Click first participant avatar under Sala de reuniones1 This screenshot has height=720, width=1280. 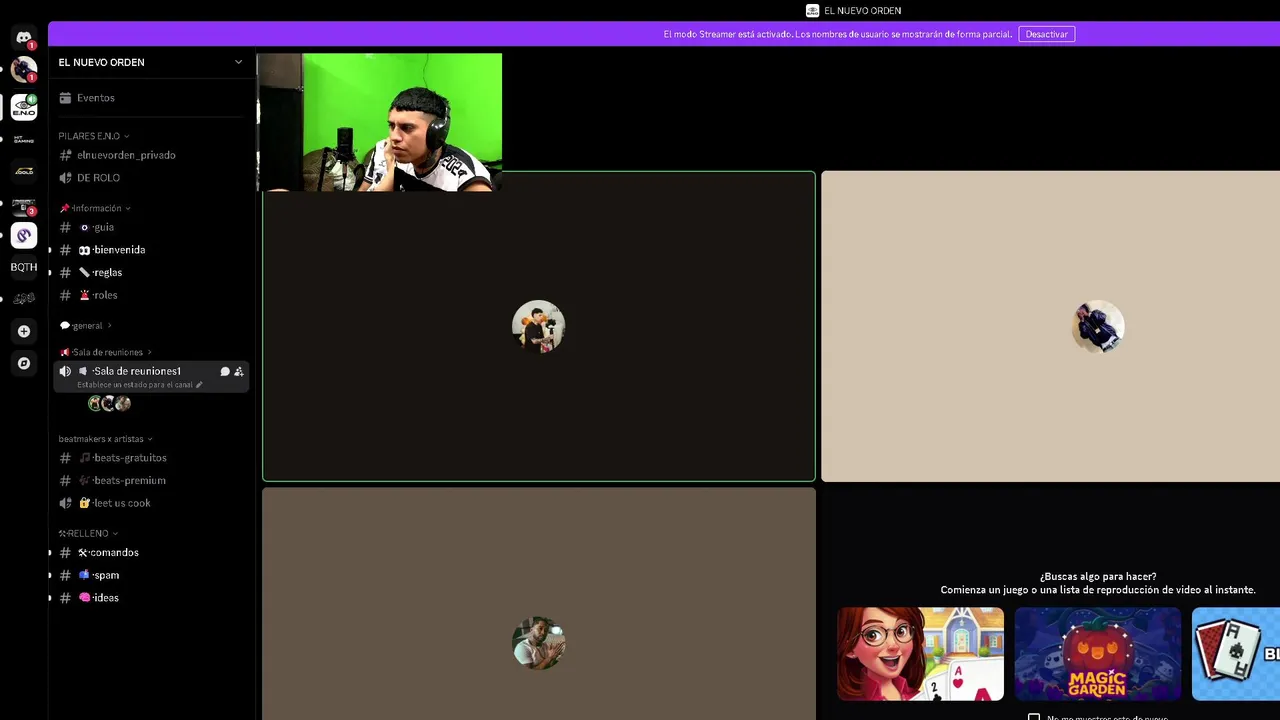point(95,403)
